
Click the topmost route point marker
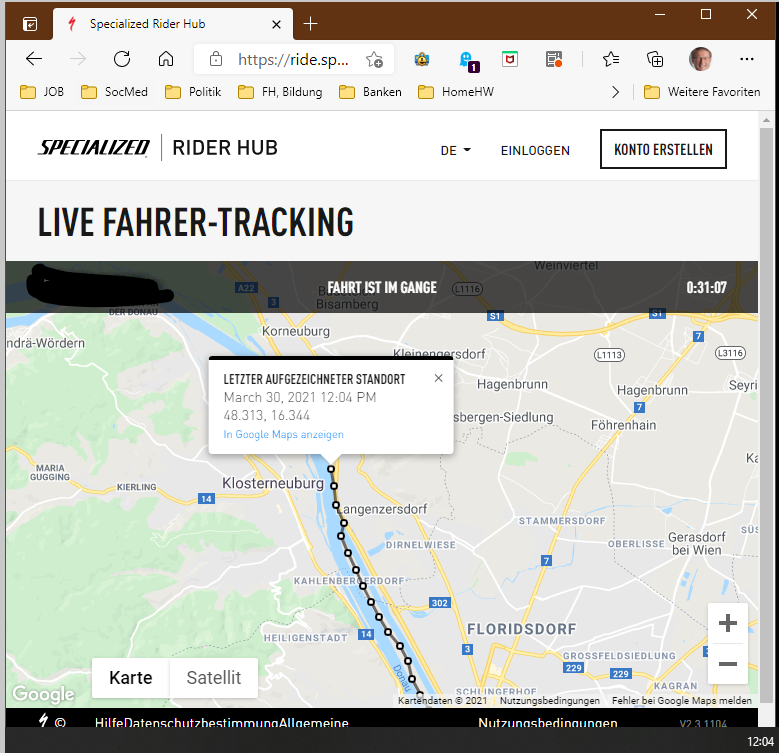pyautogui.click(x=331, y=469)
